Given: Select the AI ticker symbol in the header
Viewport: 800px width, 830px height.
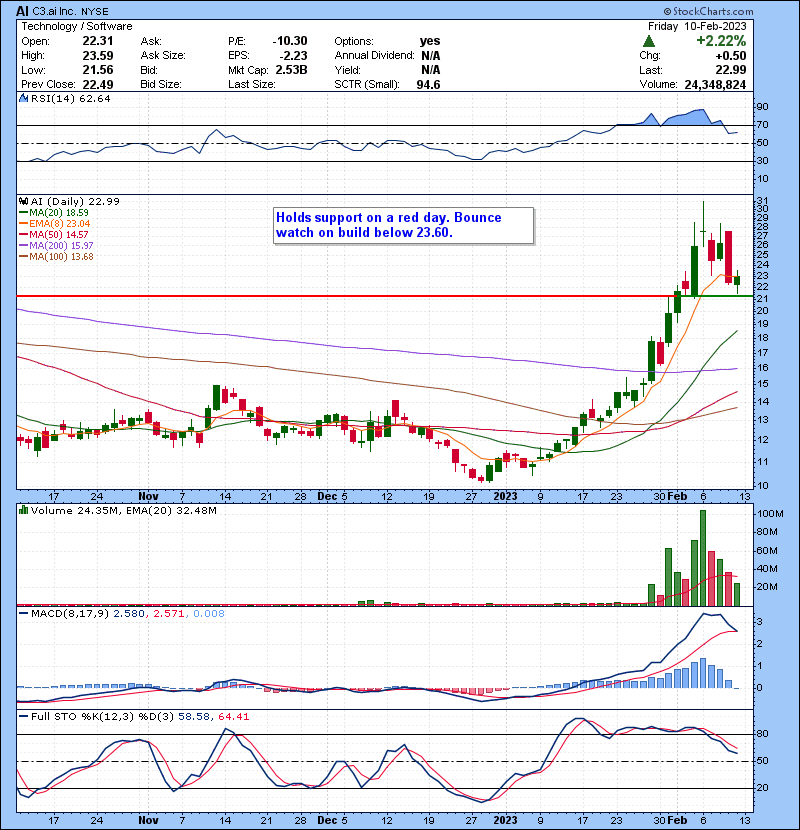Looking at the screenshot, I should [x=22, y=11].
